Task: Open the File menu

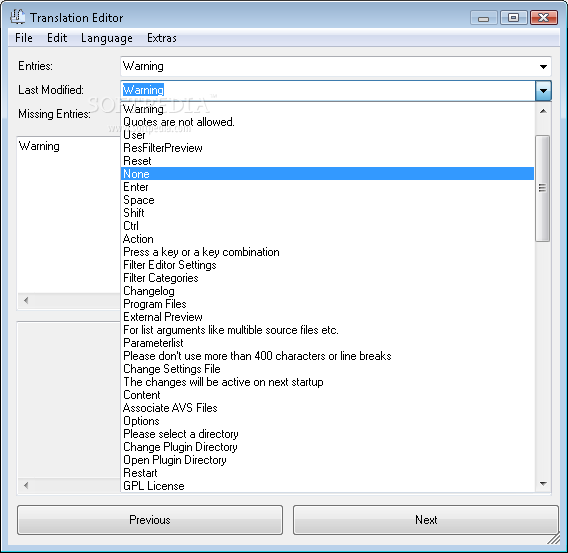Action: pyautogui.click(x=24, y=38)
